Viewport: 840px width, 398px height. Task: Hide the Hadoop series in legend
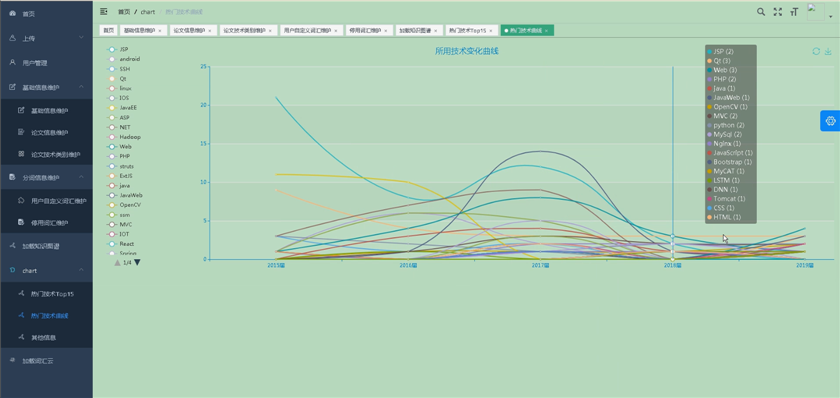tap(125, 137)
